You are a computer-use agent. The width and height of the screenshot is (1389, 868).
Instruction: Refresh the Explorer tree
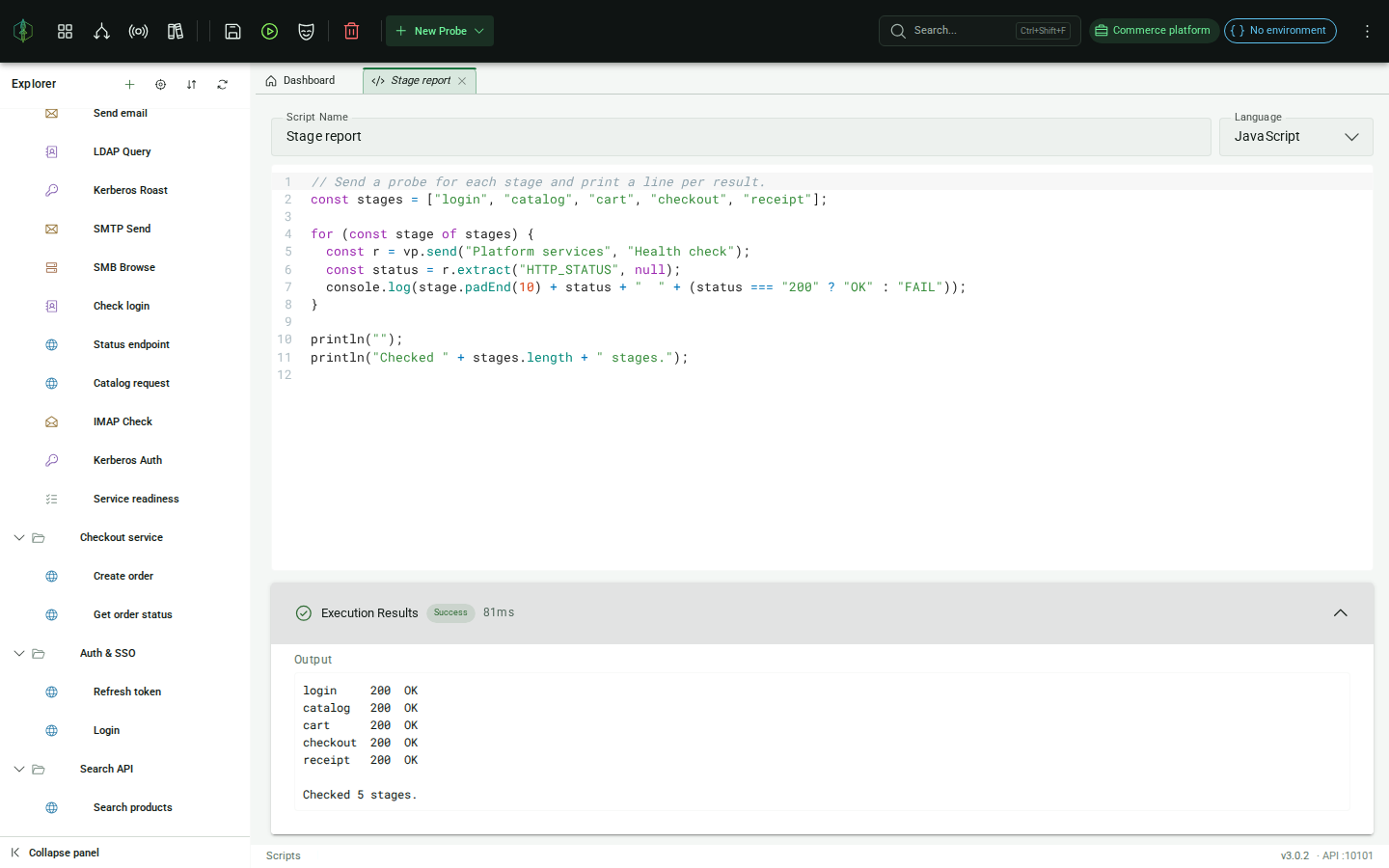[222, 84]
